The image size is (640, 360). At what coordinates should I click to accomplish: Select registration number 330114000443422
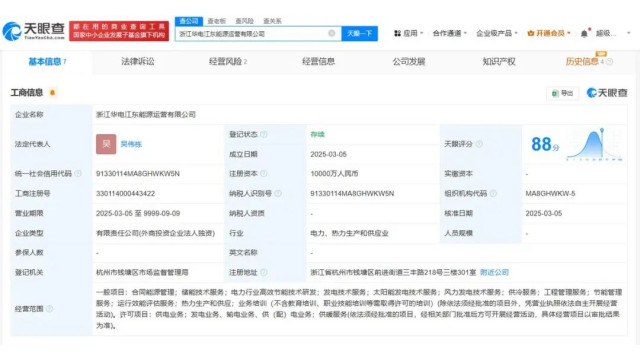[x=125, y=193]
